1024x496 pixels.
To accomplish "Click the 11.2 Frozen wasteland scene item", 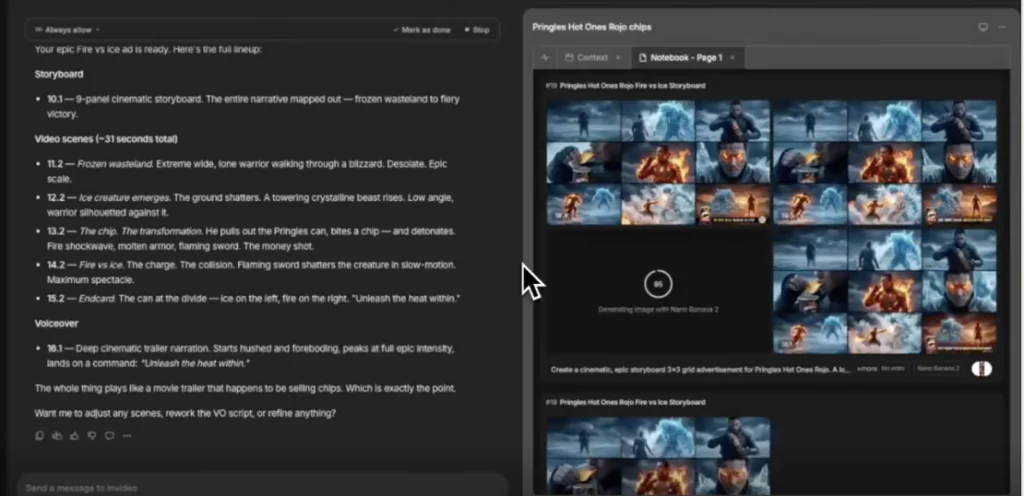I will tap(248, 171).
